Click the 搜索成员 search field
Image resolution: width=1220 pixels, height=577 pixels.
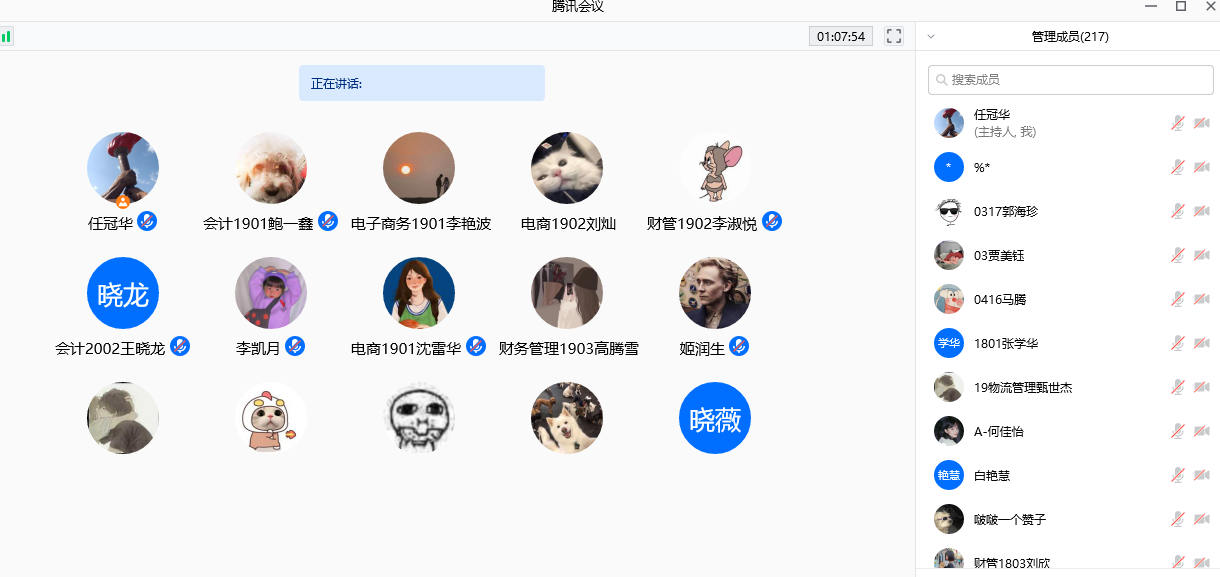1070,80
